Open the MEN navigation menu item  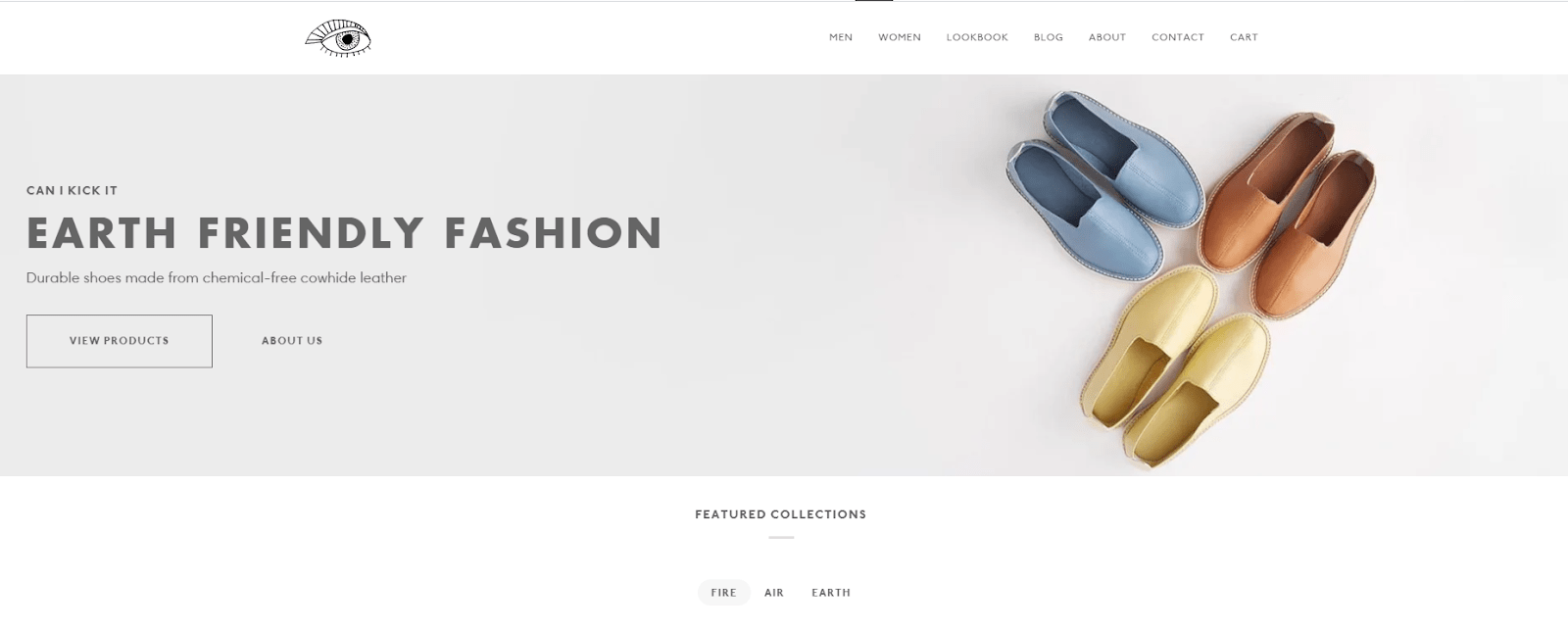click(841, 37)
